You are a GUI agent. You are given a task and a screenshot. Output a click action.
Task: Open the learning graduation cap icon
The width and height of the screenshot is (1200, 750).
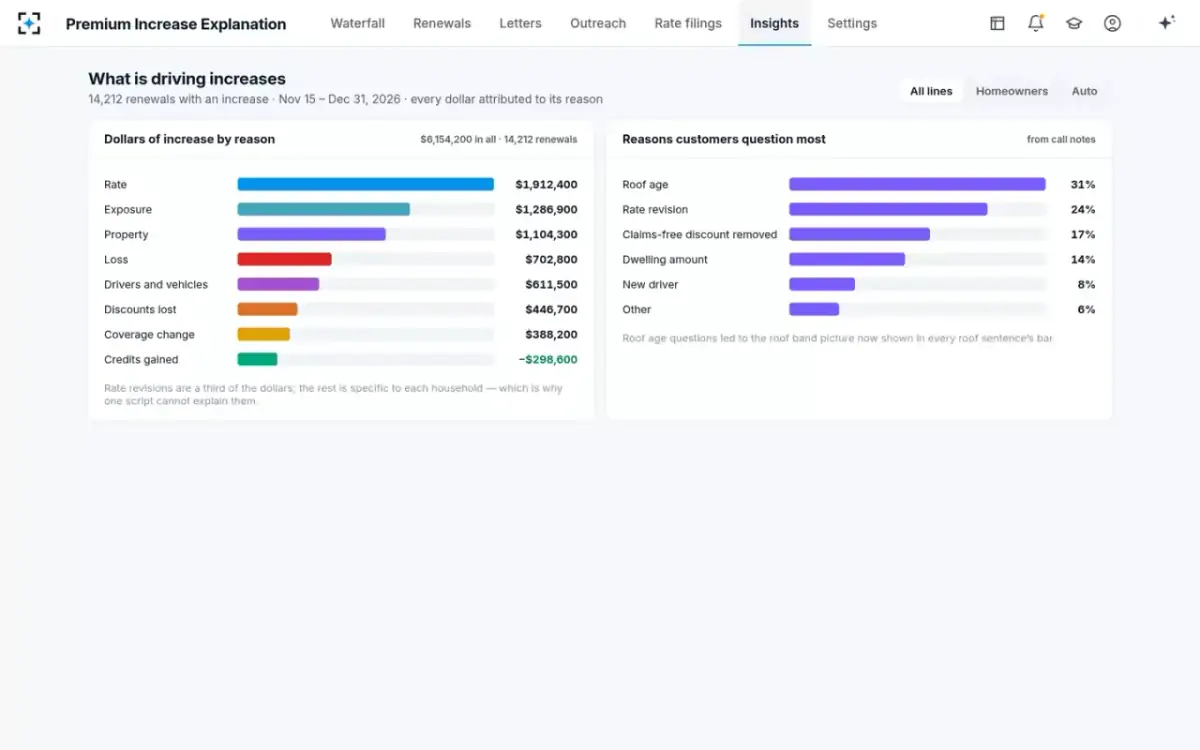tap(1074, 23)
